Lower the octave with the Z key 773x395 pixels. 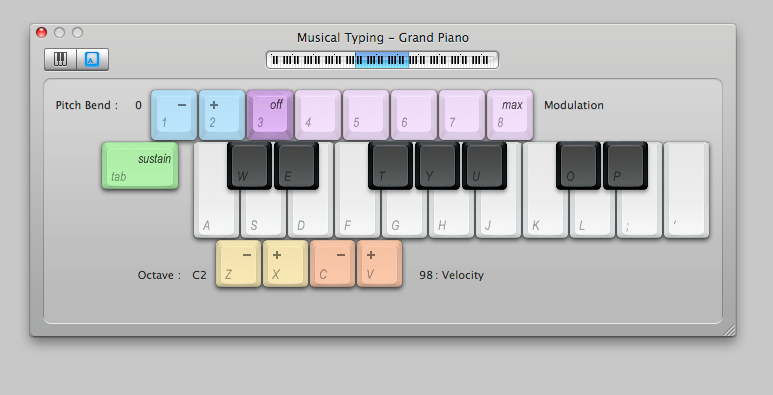tap(239, 263)
